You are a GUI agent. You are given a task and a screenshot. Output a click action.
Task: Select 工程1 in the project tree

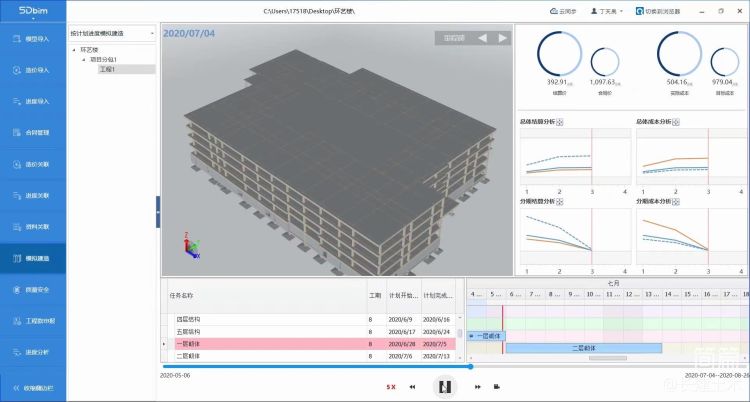[x=108, y=69]
